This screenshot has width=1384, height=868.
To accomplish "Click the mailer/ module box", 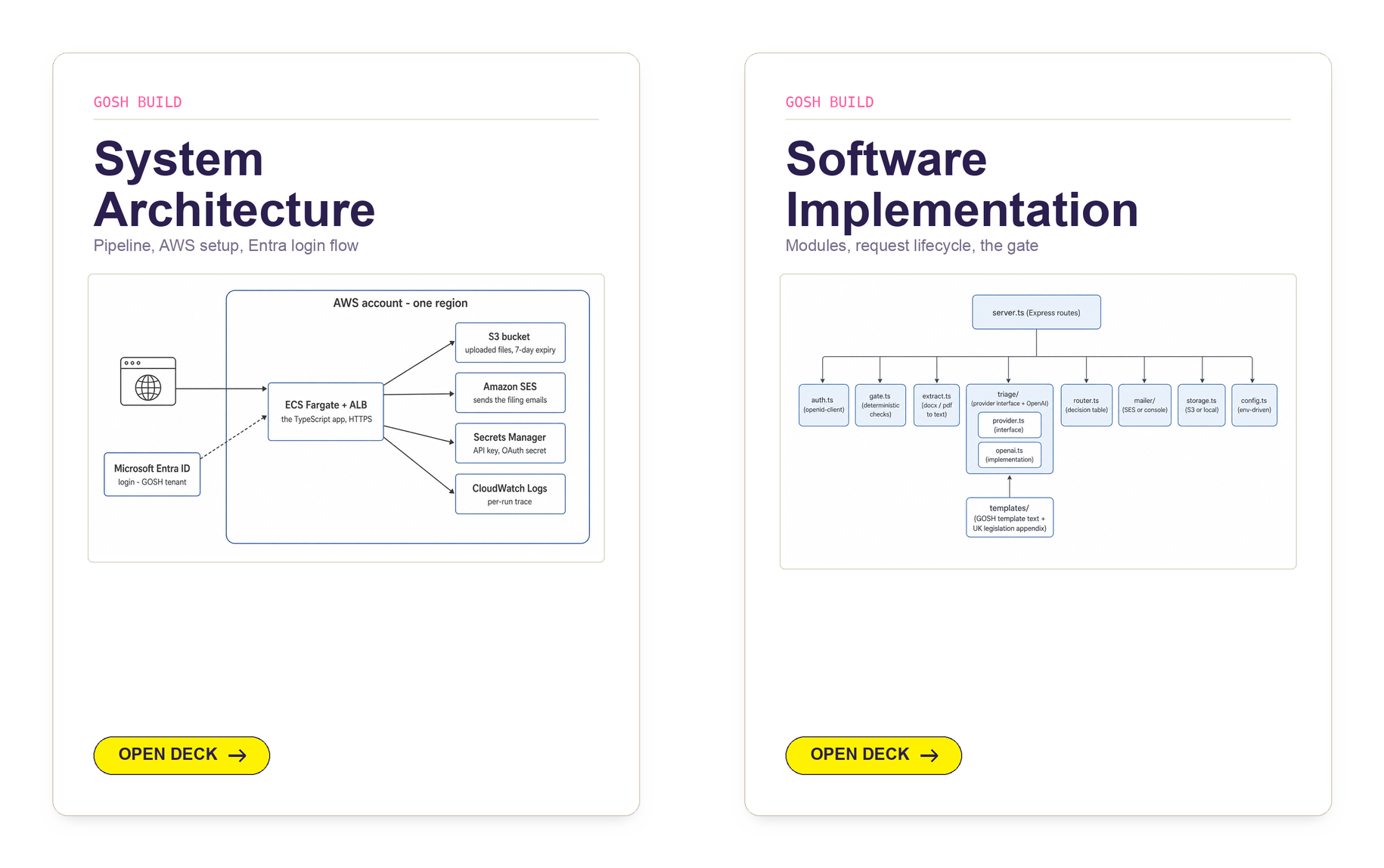I will [x=1145, y=405].
